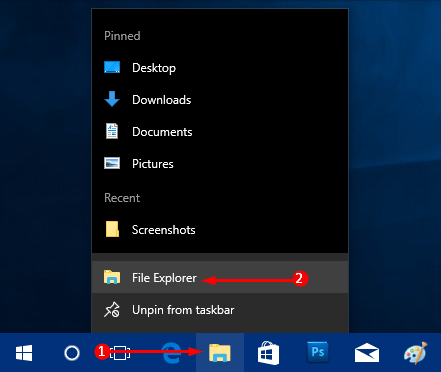
Task: Click the Documents page icon
Action: point(112,131)
